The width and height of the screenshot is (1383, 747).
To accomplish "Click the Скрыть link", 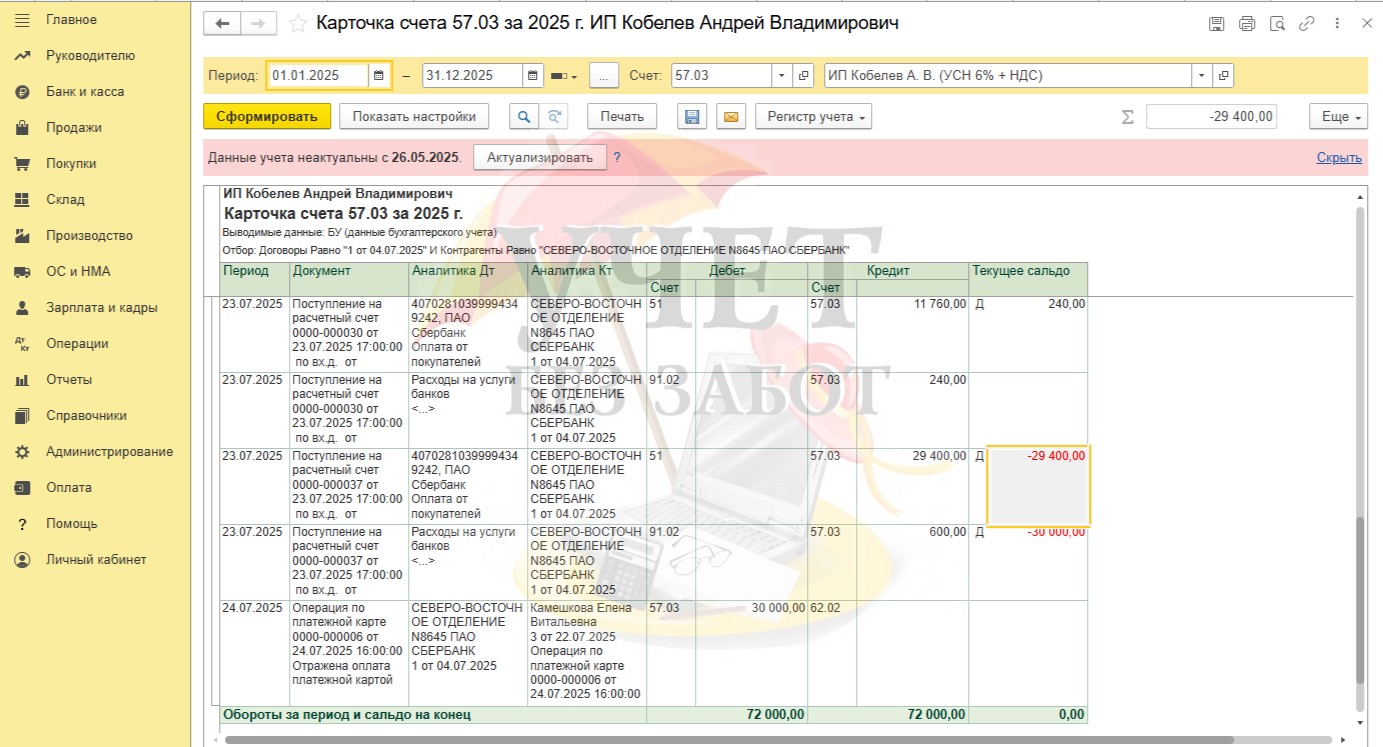I will coord(1339,157).
